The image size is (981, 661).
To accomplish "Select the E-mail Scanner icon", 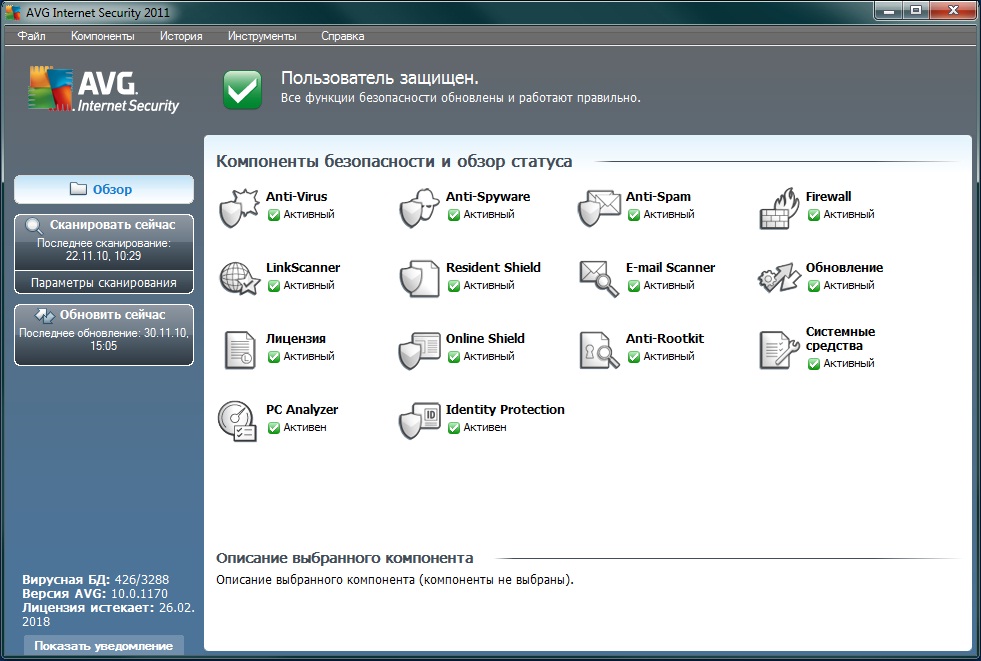I will [x=599, y=278].
